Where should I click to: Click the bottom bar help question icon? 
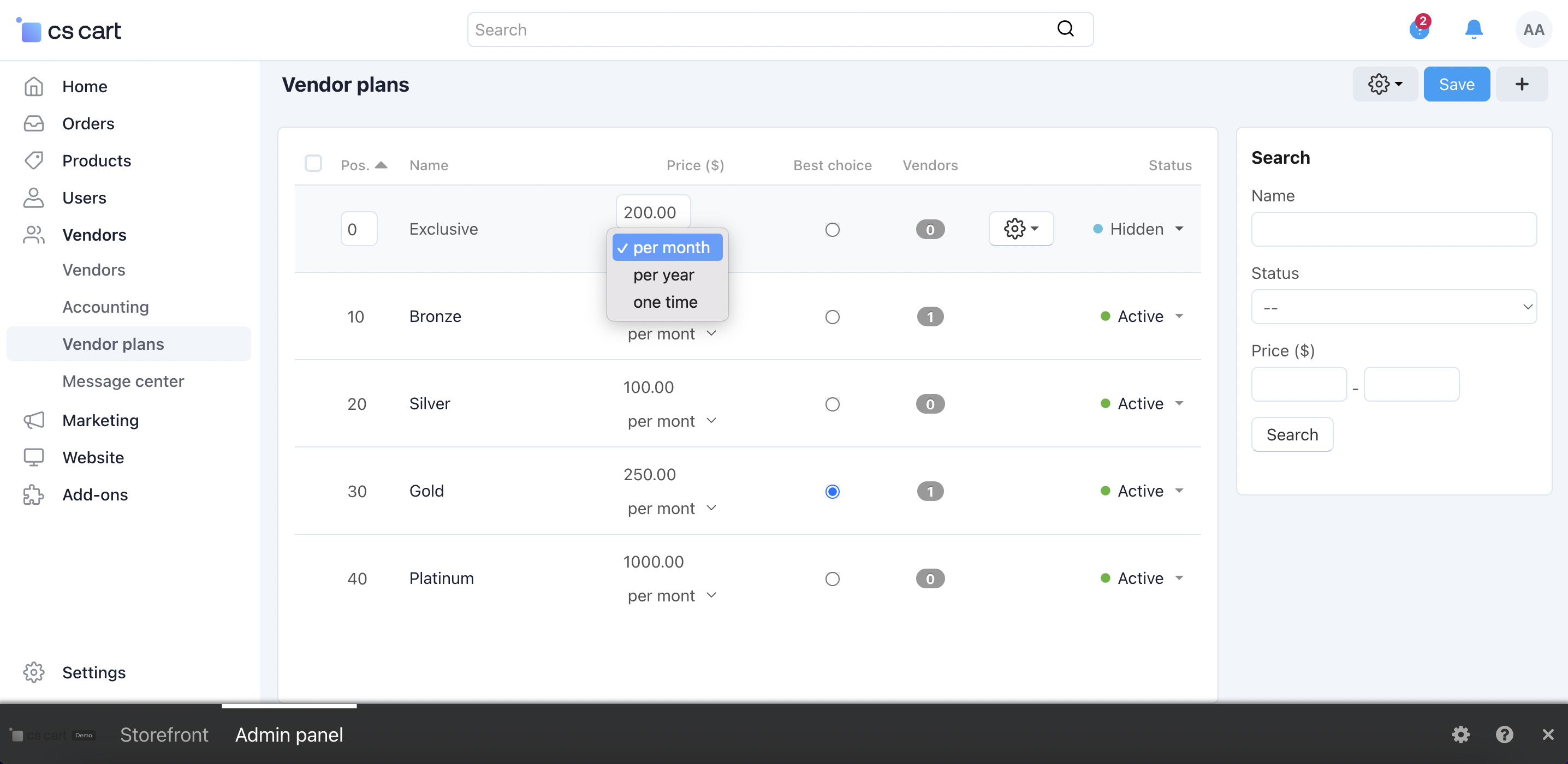tap(1504, 735)
